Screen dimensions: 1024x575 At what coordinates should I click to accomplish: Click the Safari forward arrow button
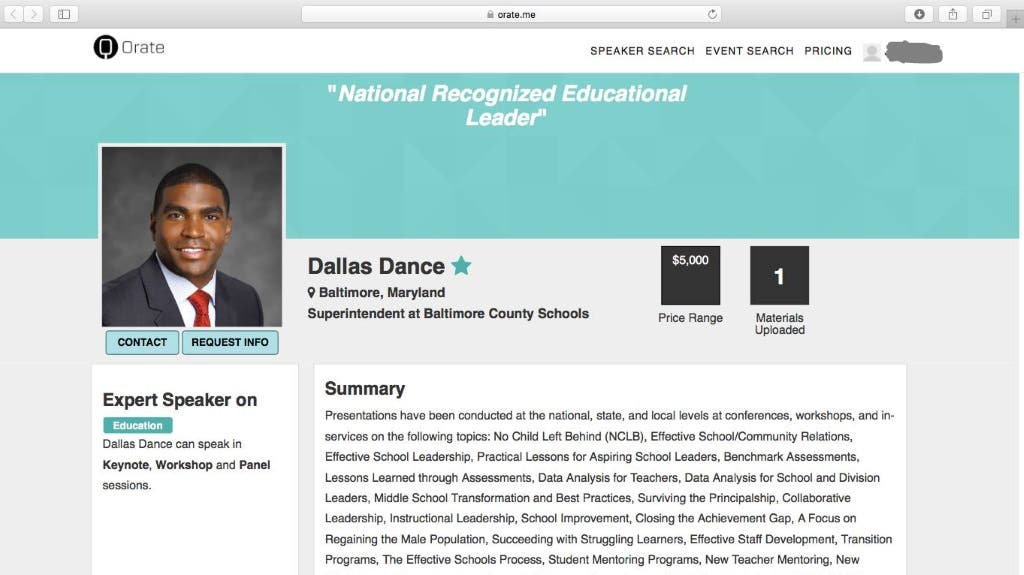[35, 14]
